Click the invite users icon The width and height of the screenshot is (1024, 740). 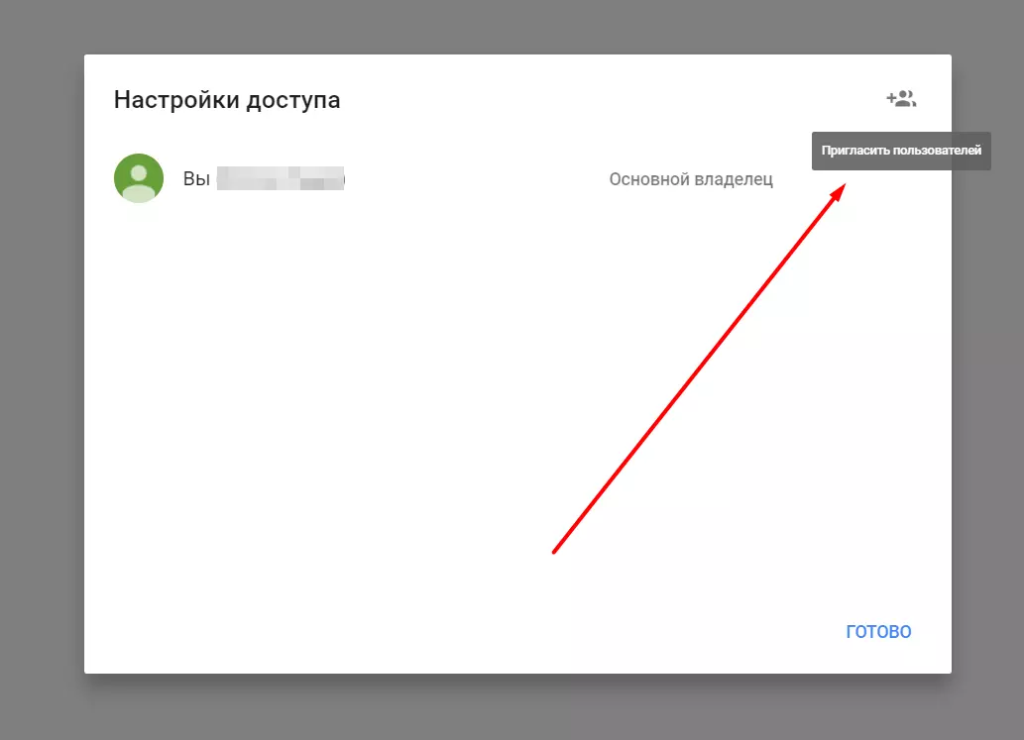[901, 99]
